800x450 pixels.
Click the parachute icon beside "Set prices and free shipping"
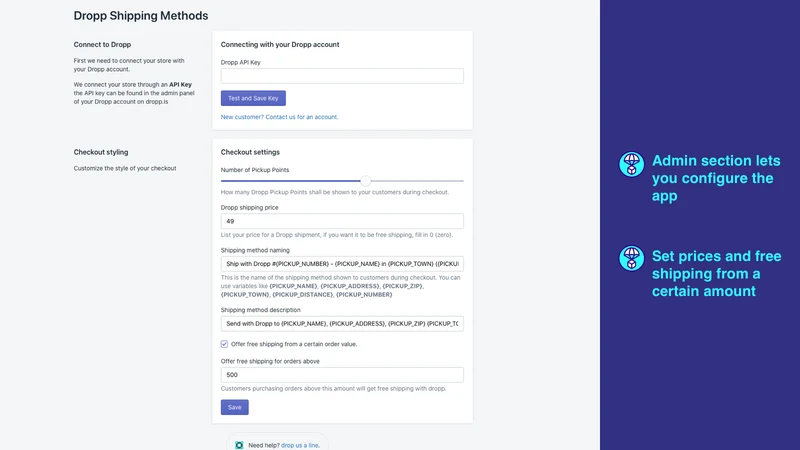point(631,258)
